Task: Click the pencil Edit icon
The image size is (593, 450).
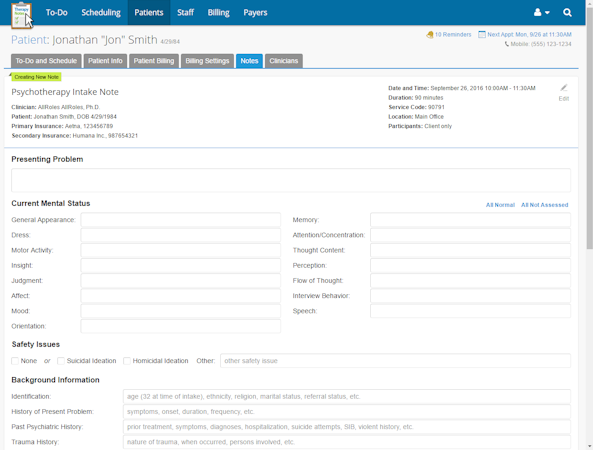Action: (564, 88)
